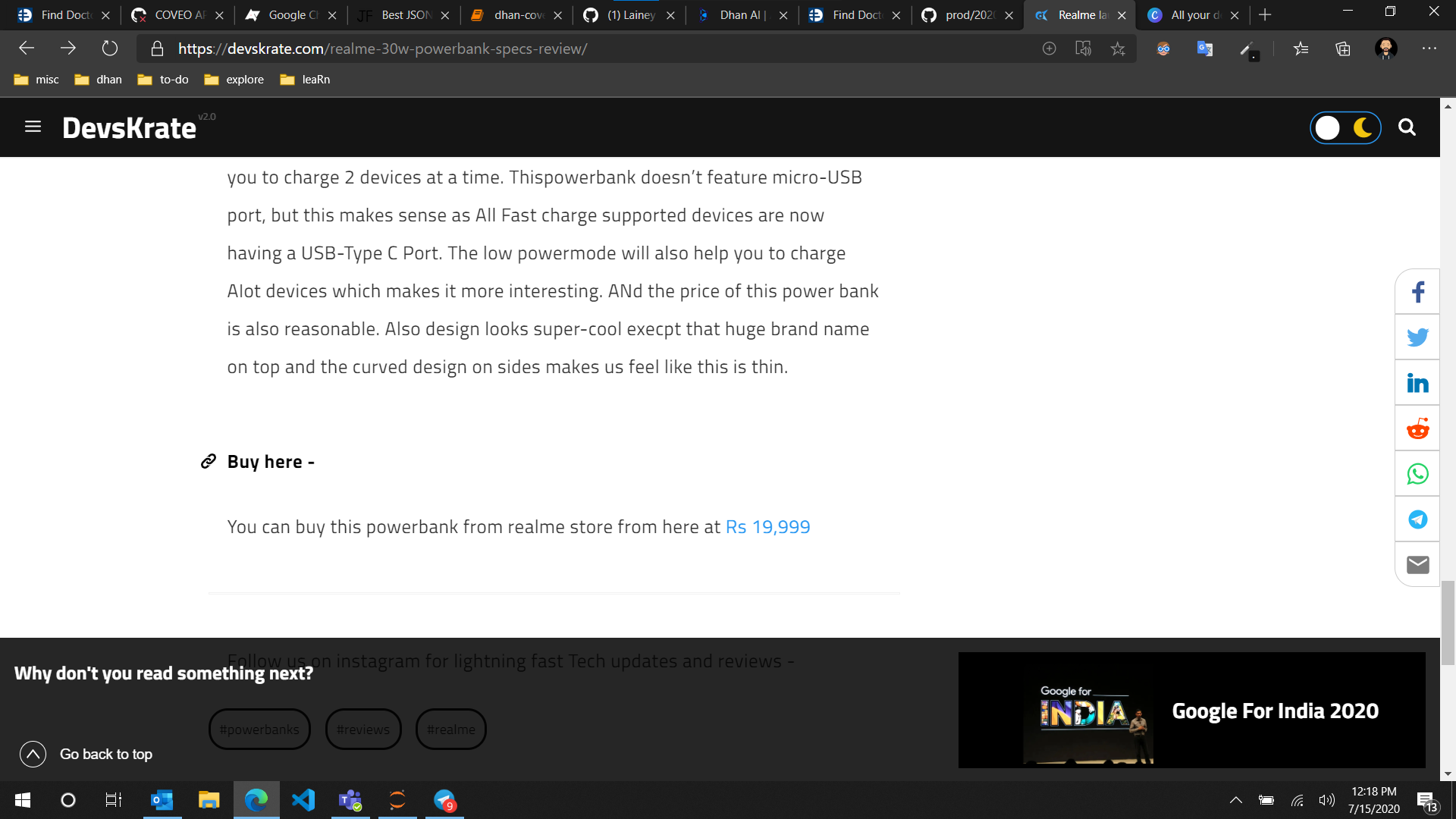Open the browser profile avatar

pyautogui.click(x=1386, y=49)
